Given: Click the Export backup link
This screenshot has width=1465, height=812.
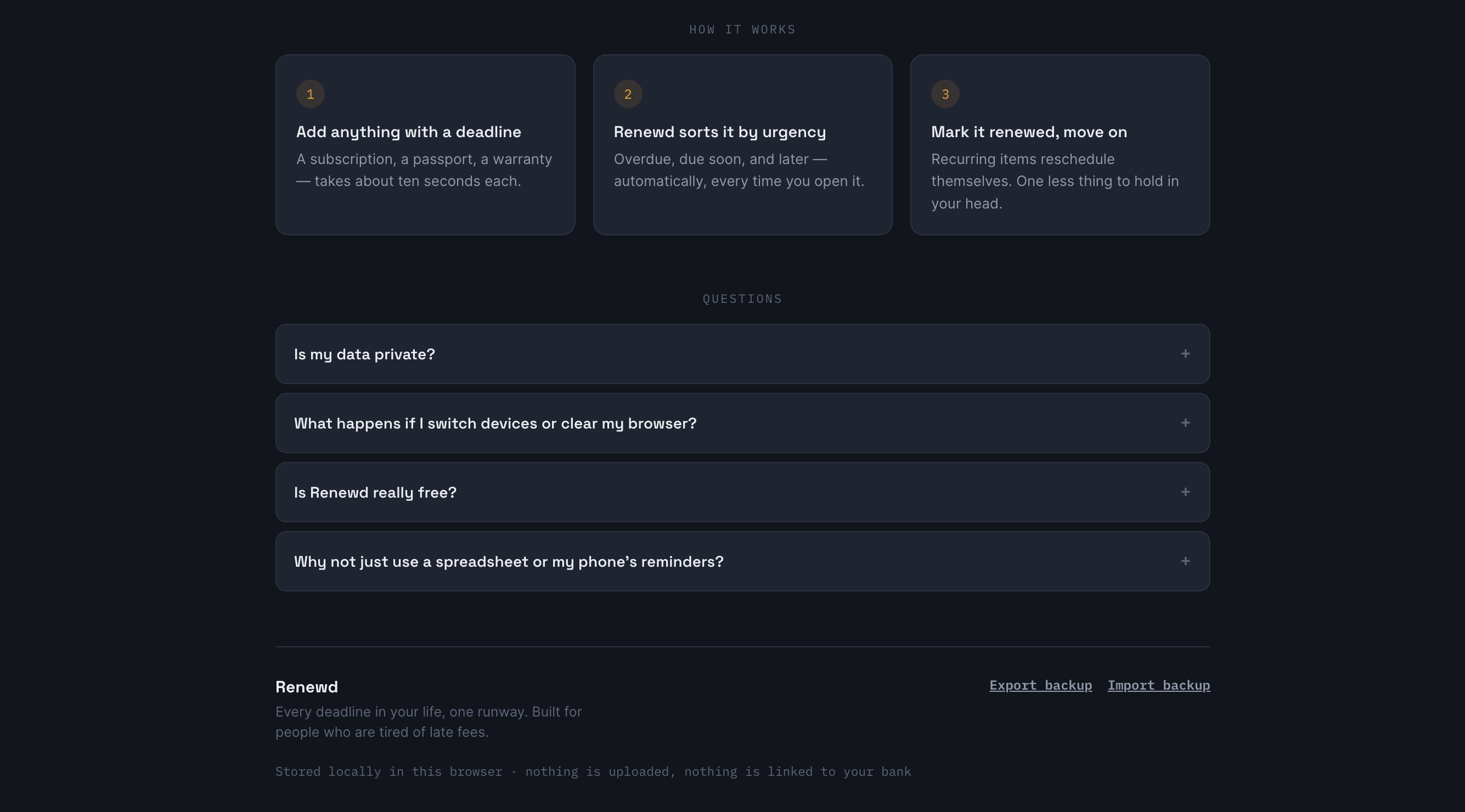Looking at the screenshot, I should point(1040,685).
